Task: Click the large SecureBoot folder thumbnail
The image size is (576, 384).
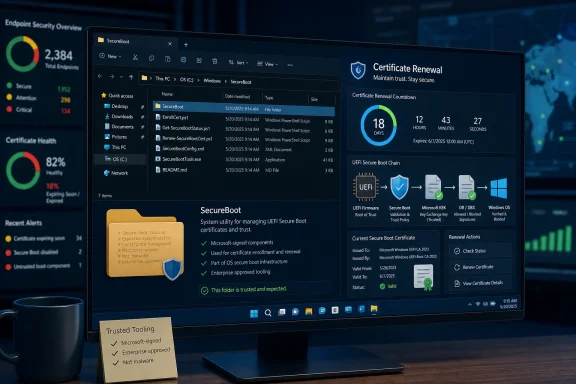Action: click(145, 244)
